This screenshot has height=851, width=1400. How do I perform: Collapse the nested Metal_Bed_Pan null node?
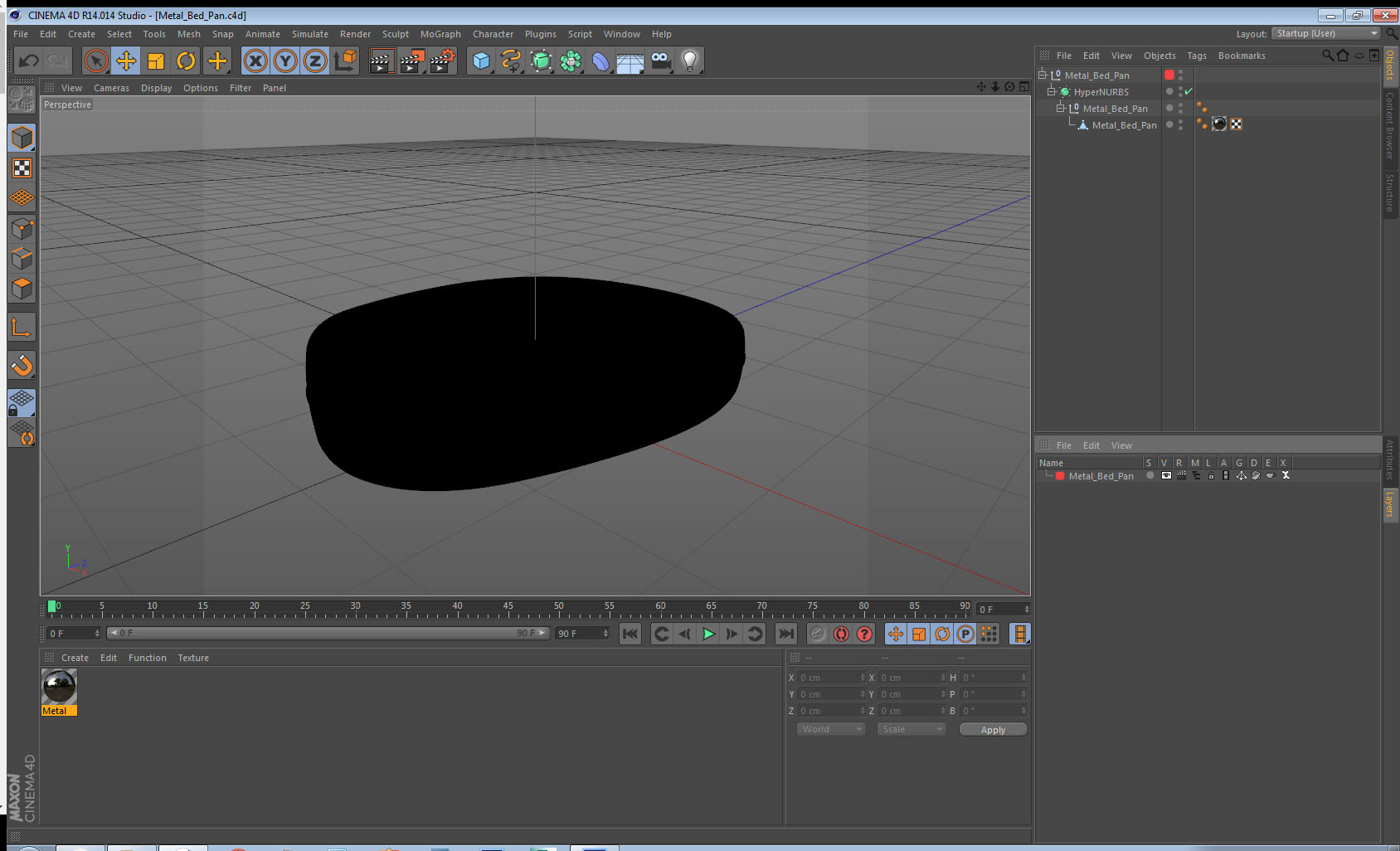pos(1061,108)
